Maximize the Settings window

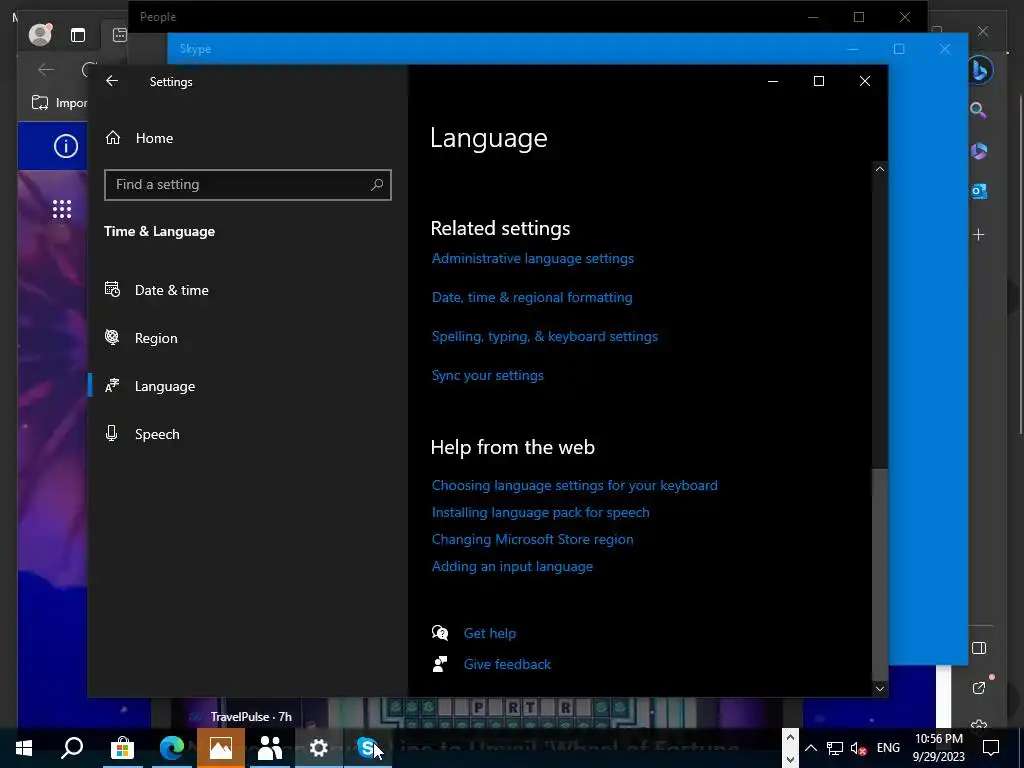tap(819, 81)
